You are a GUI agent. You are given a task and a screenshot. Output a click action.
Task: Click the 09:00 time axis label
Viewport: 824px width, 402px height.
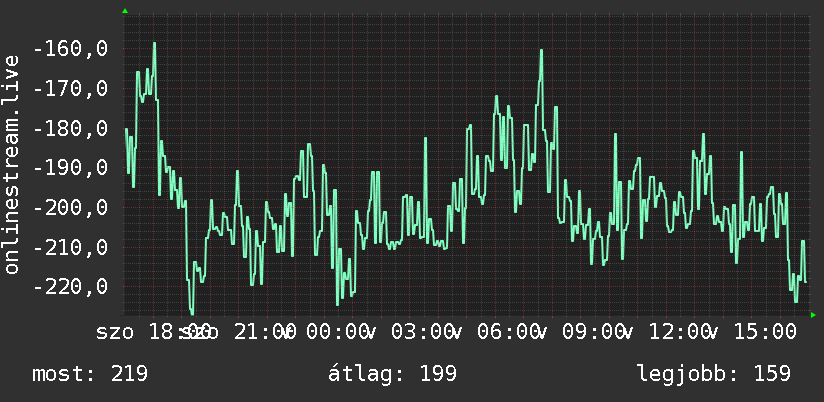coord(593,332)
